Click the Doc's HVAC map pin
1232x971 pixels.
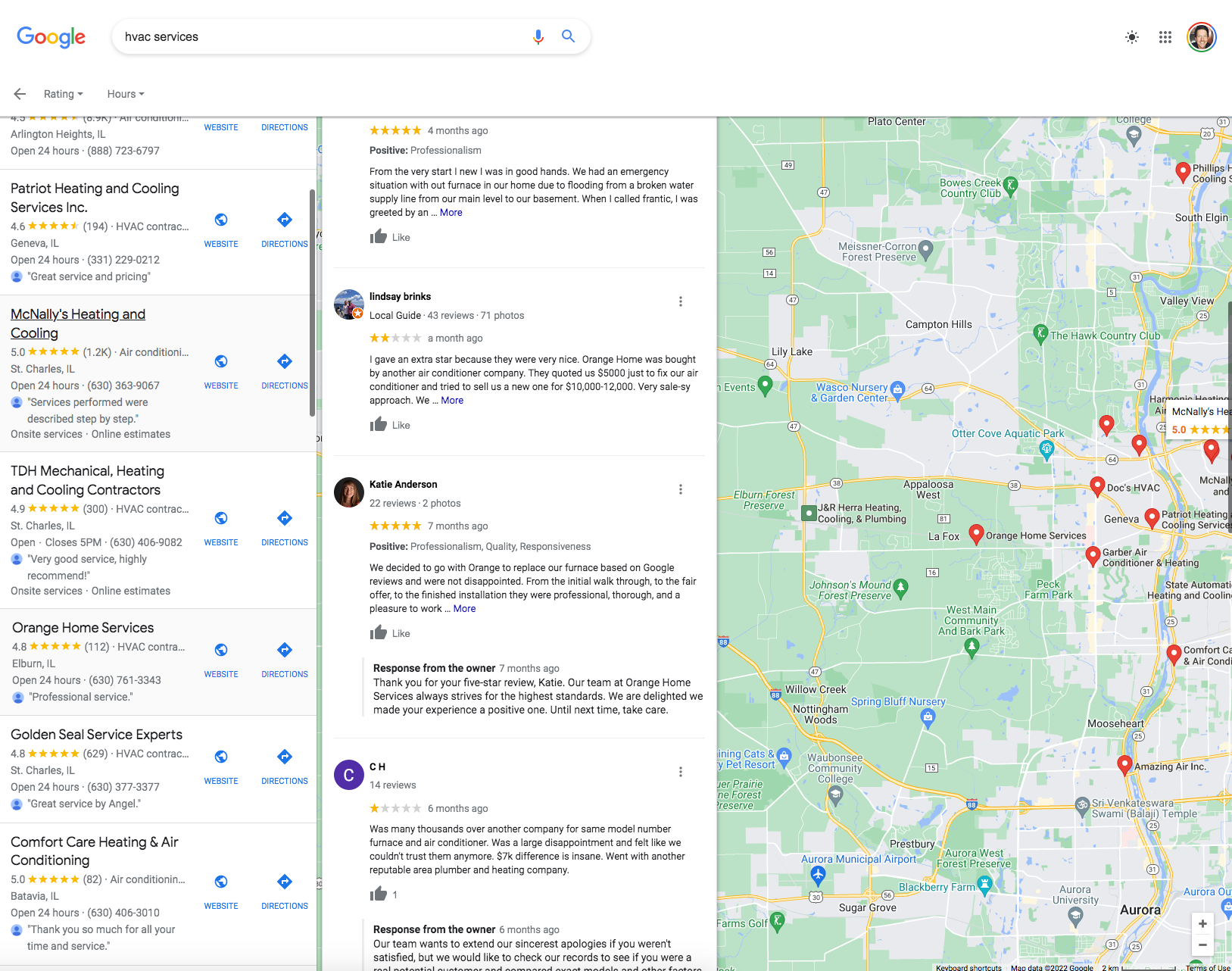tap(1097, 486)
